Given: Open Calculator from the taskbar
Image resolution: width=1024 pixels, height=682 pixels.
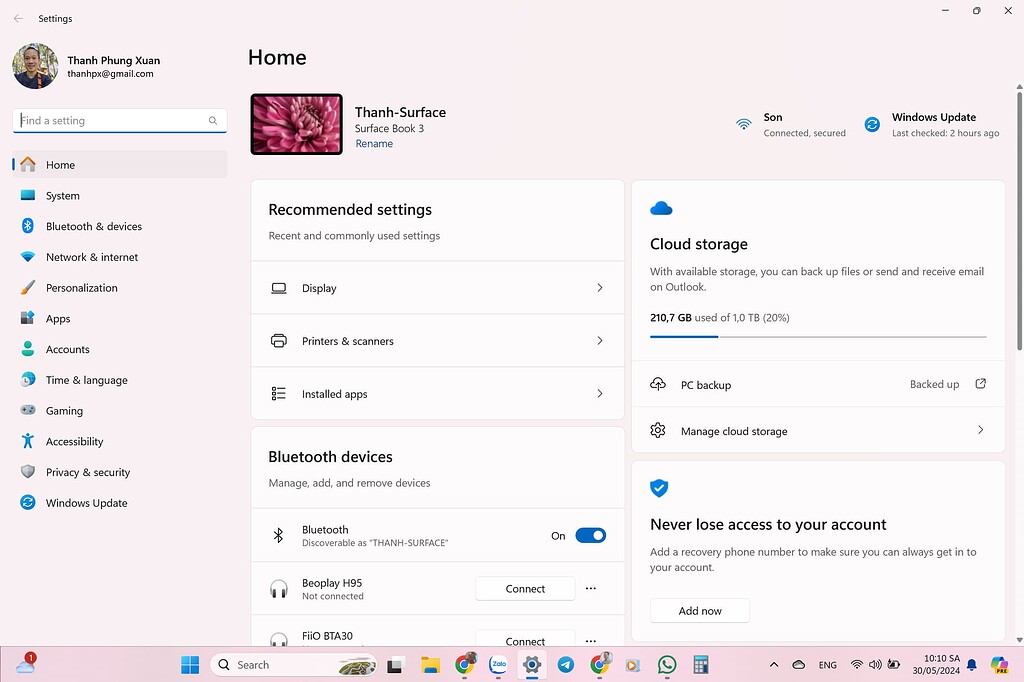Looking at the screenshot, I should 701,664.
